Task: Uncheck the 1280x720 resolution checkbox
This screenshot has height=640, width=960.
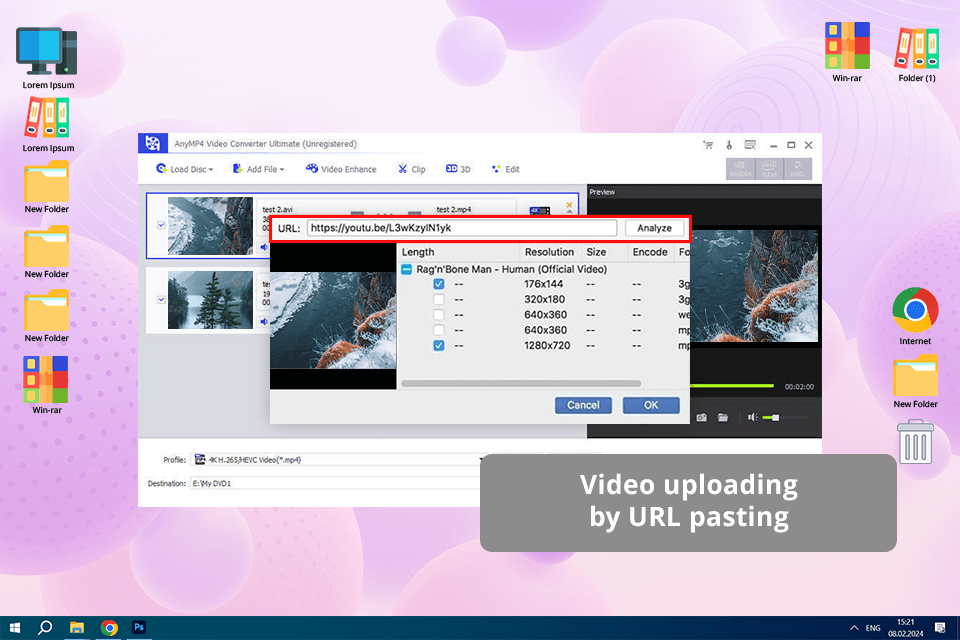Action: (439, 346)
